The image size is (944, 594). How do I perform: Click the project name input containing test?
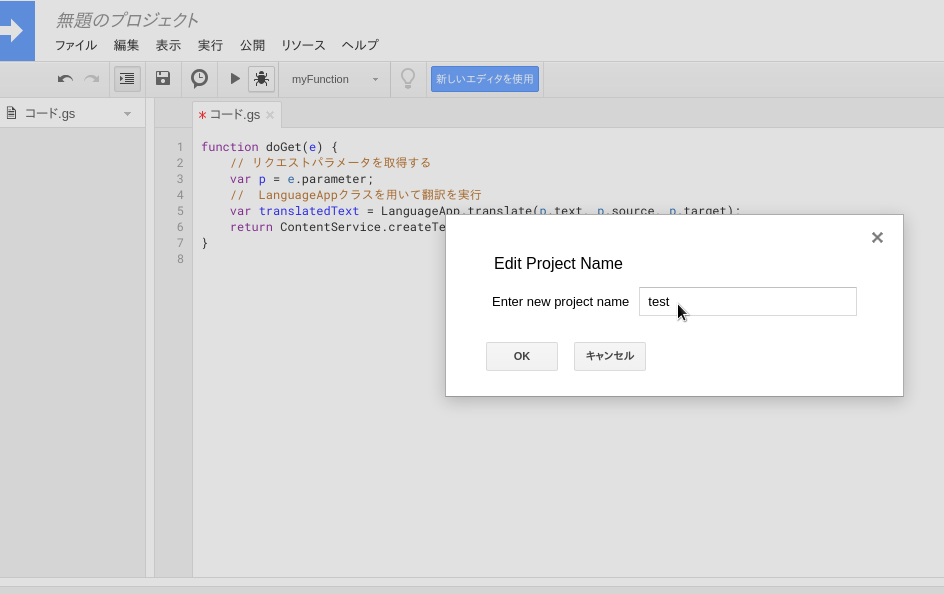coord(747,301)
